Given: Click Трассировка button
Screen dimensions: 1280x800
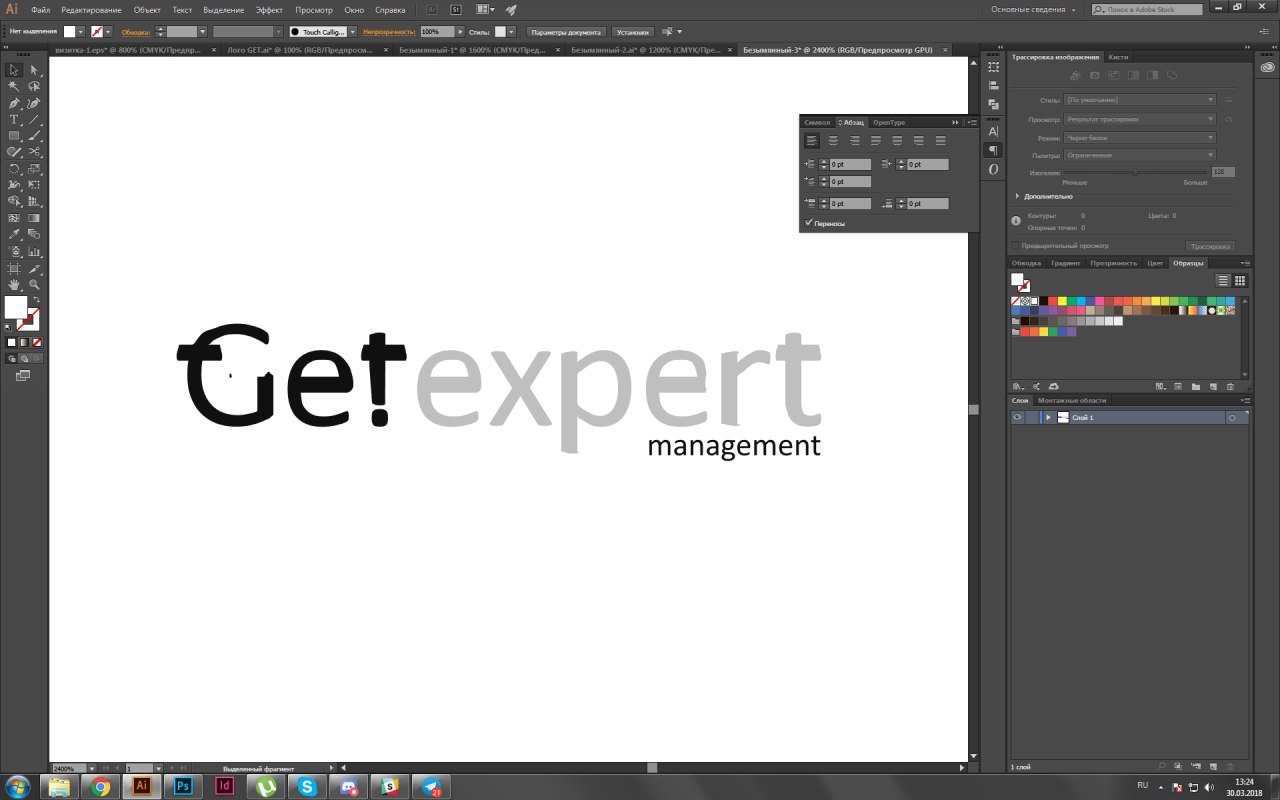Looking at the screenshot, I should (1210, 246).
